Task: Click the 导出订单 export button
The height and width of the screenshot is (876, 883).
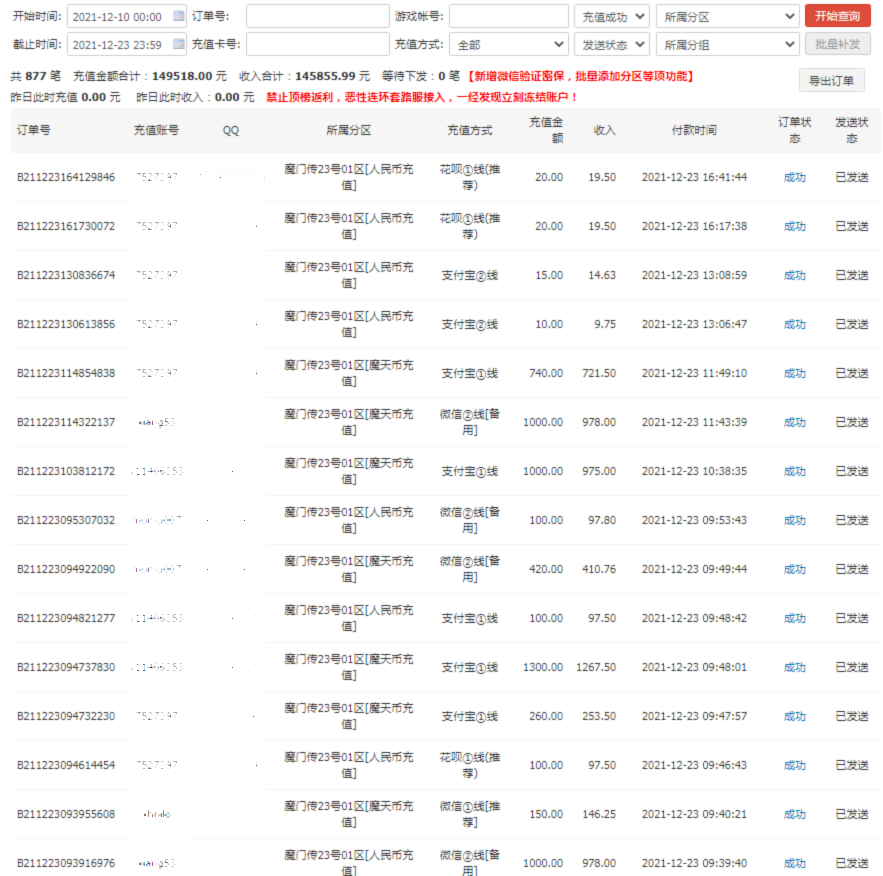Action: tap(831, 81)
